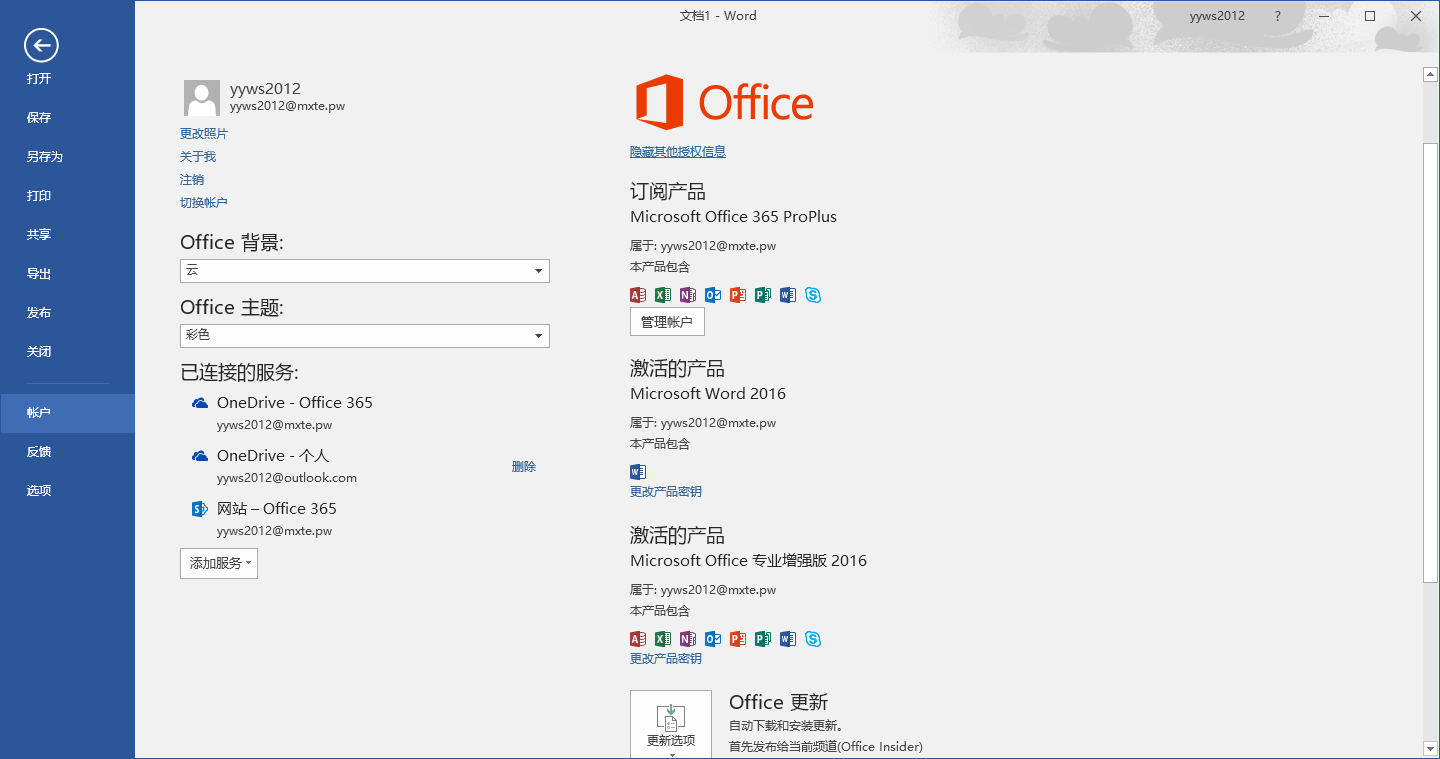
Task: Click the Word icon under Office 365 ProPlus
Action: point(788,295)
